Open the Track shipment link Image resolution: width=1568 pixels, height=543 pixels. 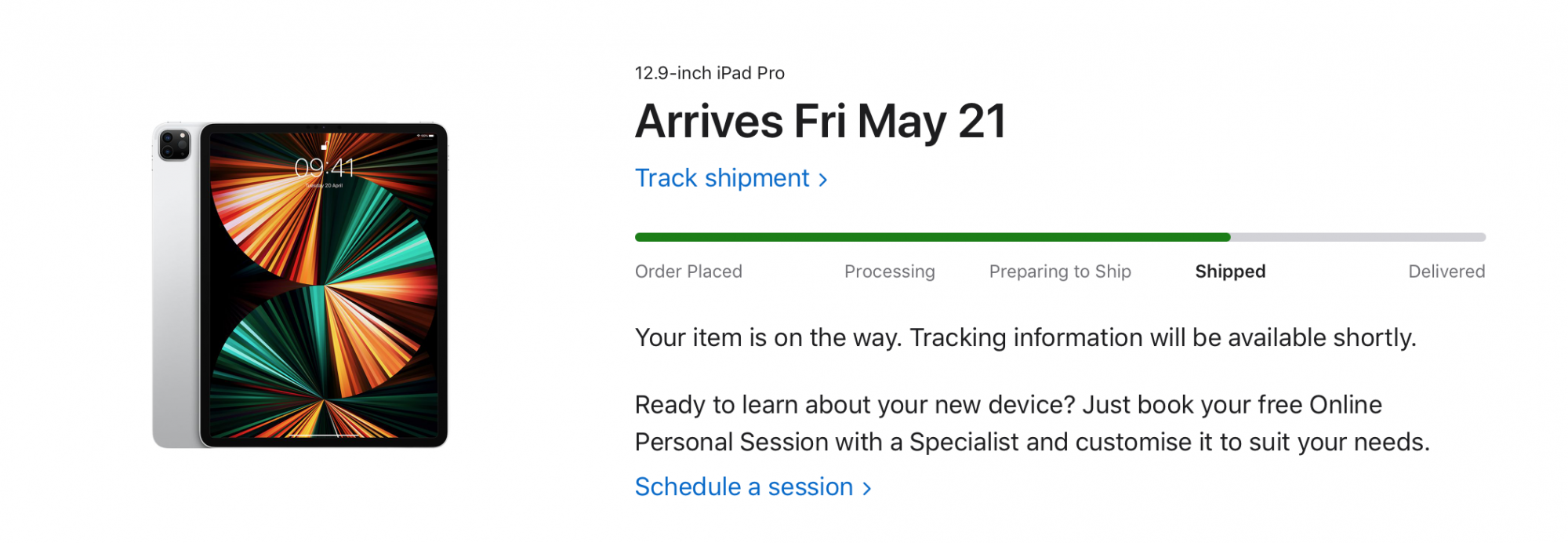721,178
